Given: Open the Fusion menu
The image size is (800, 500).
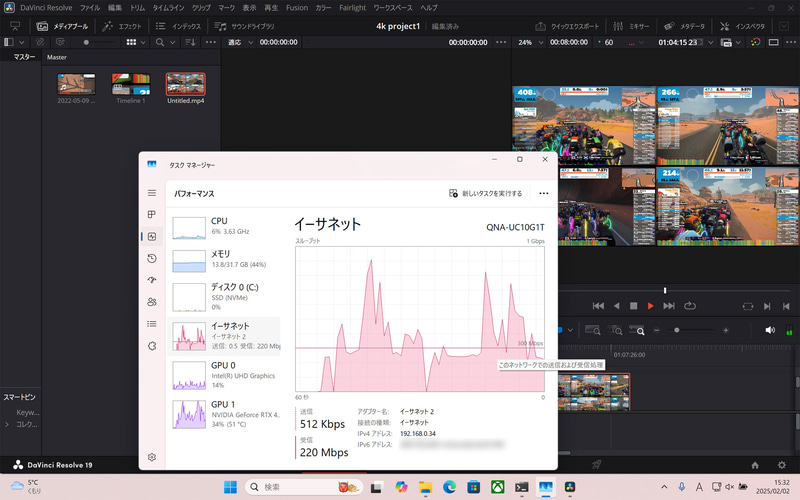Looking at the screenshot, I should coord(297,8).
